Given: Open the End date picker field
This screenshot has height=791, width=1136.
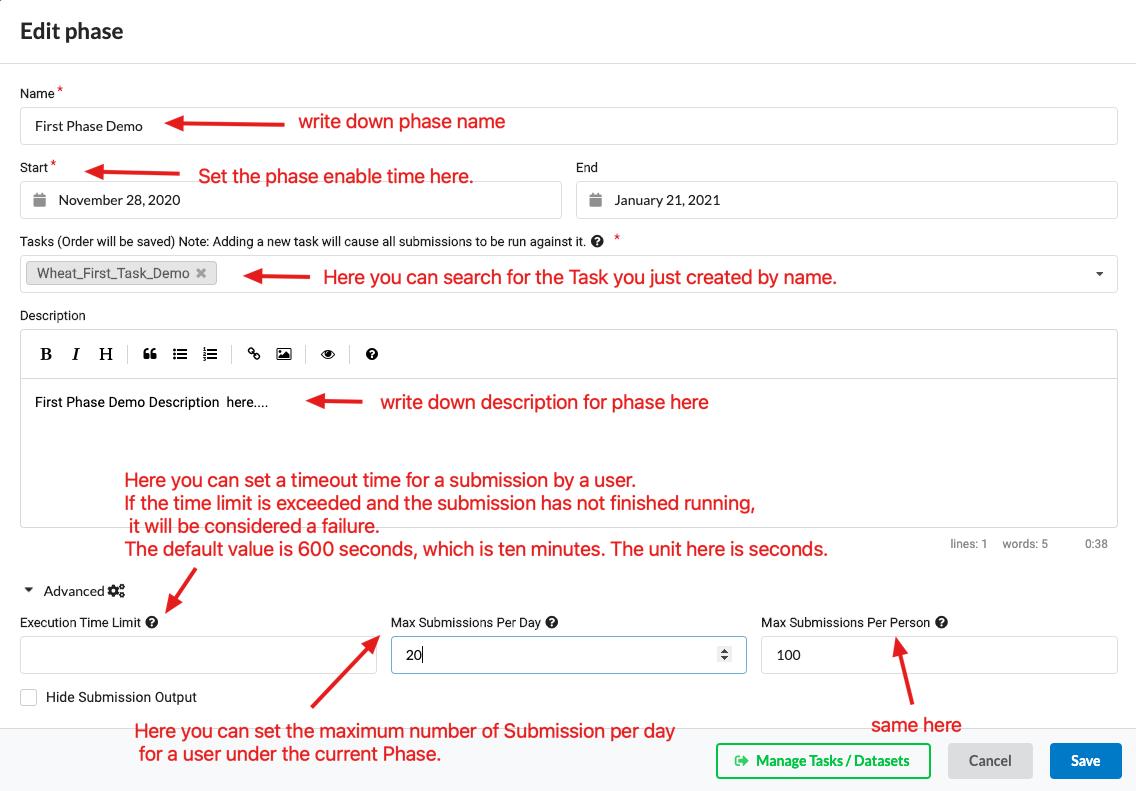Looking at the screenshot, I should (846, 200).
